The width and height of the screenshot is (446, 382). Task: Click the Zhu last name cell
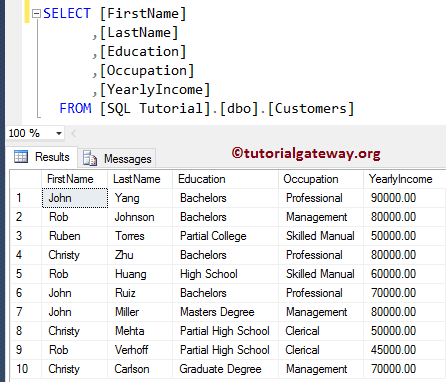coord(140,255)
